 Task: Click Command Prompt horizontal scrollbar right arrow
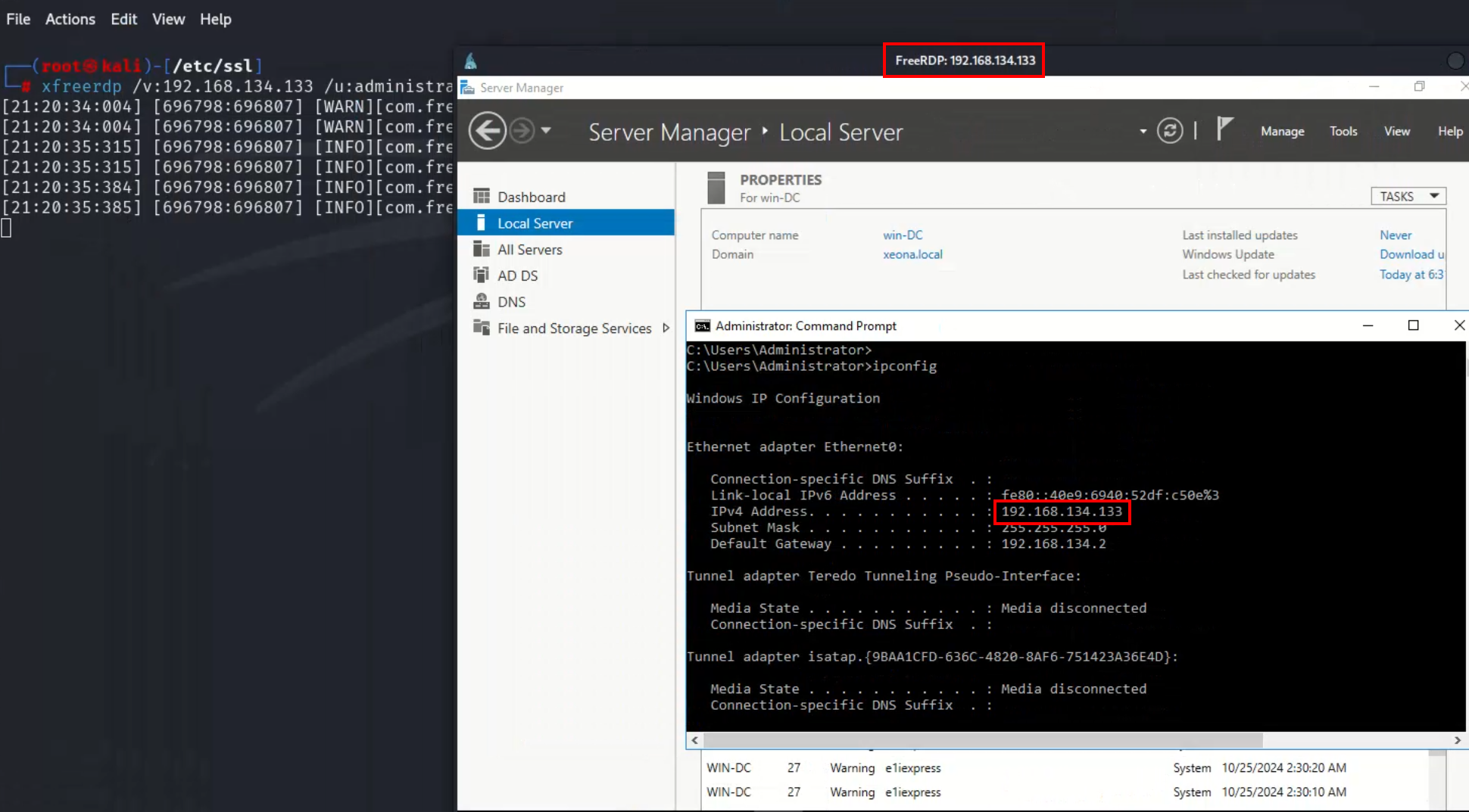point(1458,740)
